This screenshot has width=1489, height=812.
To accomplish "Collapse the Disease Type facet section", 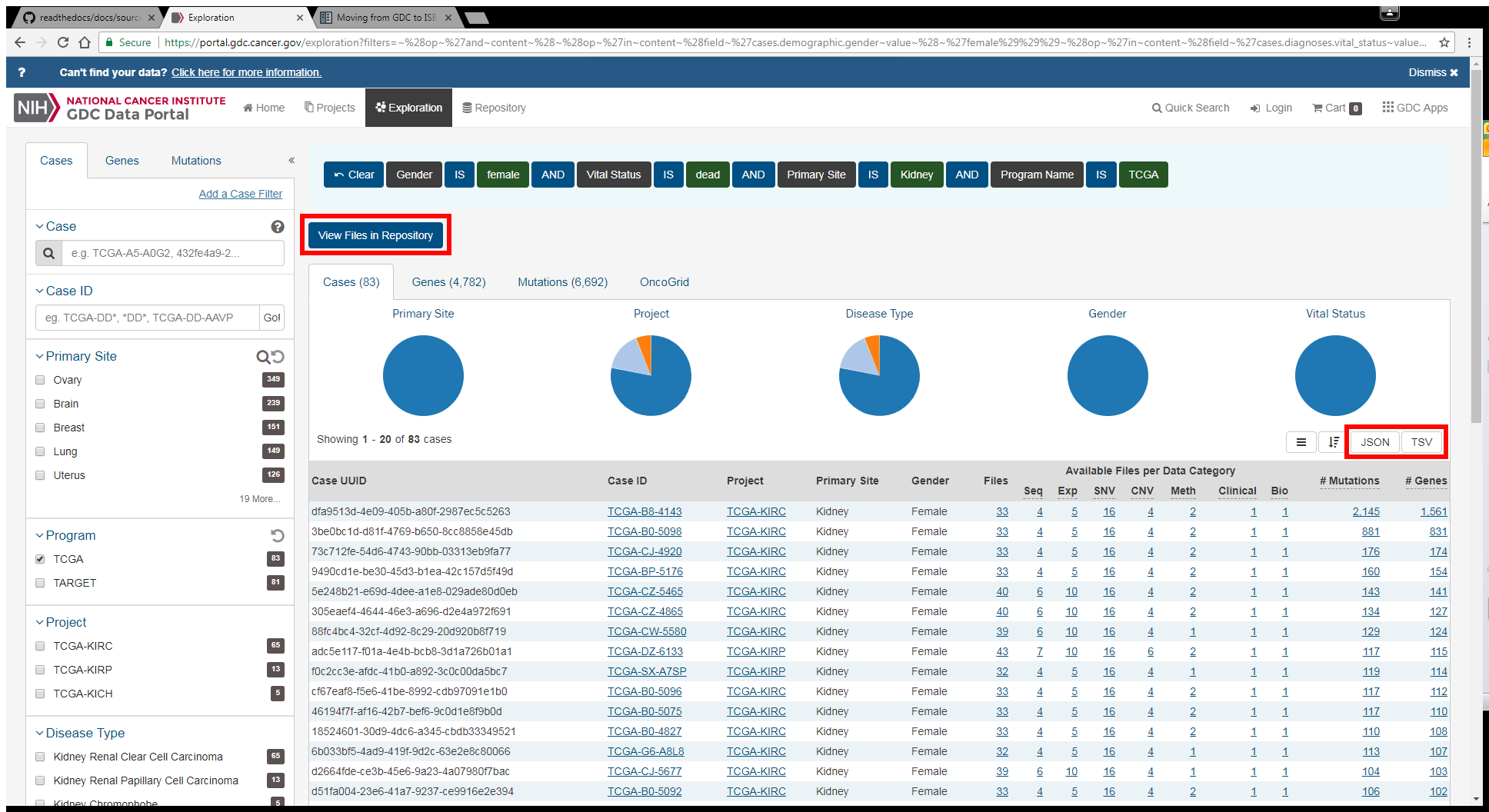I will (x=39, y=734).
